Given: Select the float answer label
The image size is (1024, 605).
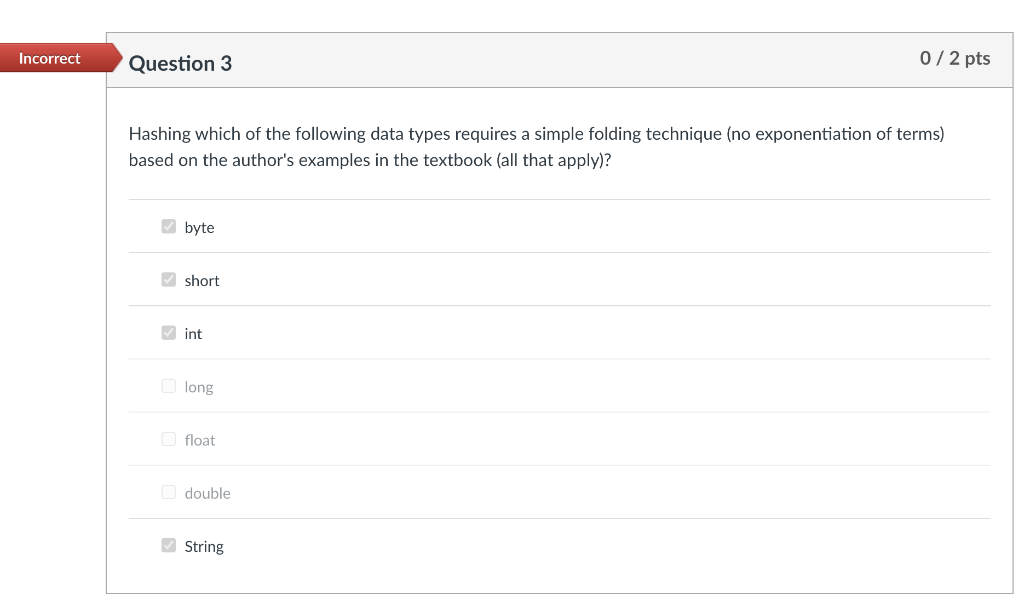Looking at the screenshot, I should (x=199, y=439).
